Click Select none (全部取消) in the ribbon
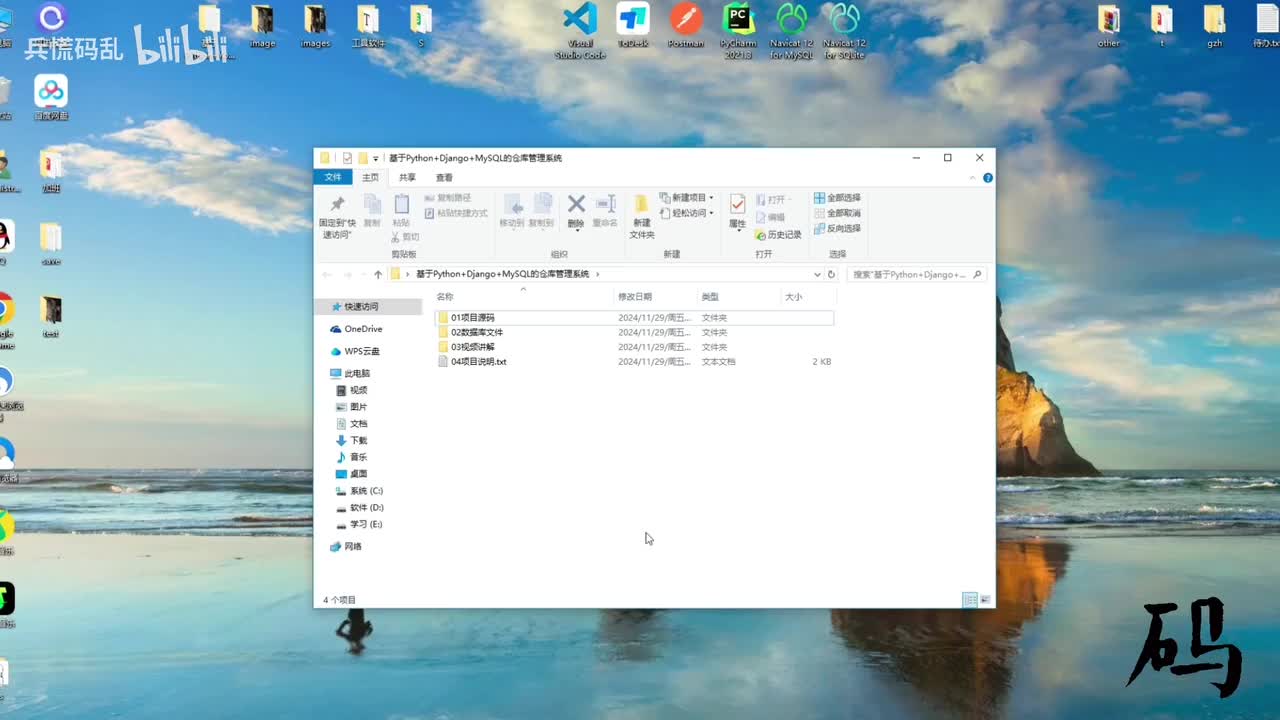Image resolution: width=1280 pixels, height=720 pixels. coord(837,213)
